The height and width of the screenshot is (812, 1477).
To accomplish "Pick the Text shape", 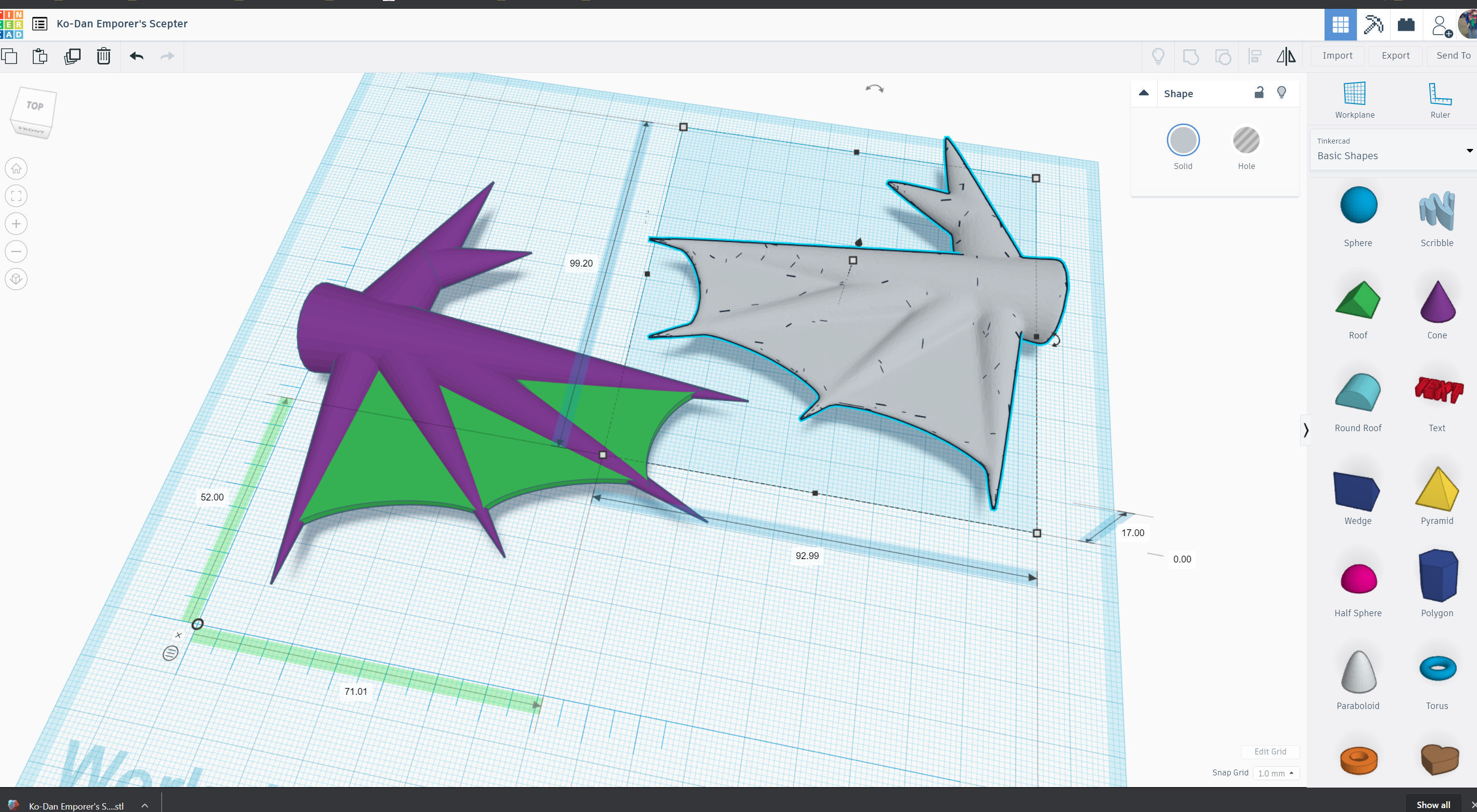I will [x=1437, y=402].
